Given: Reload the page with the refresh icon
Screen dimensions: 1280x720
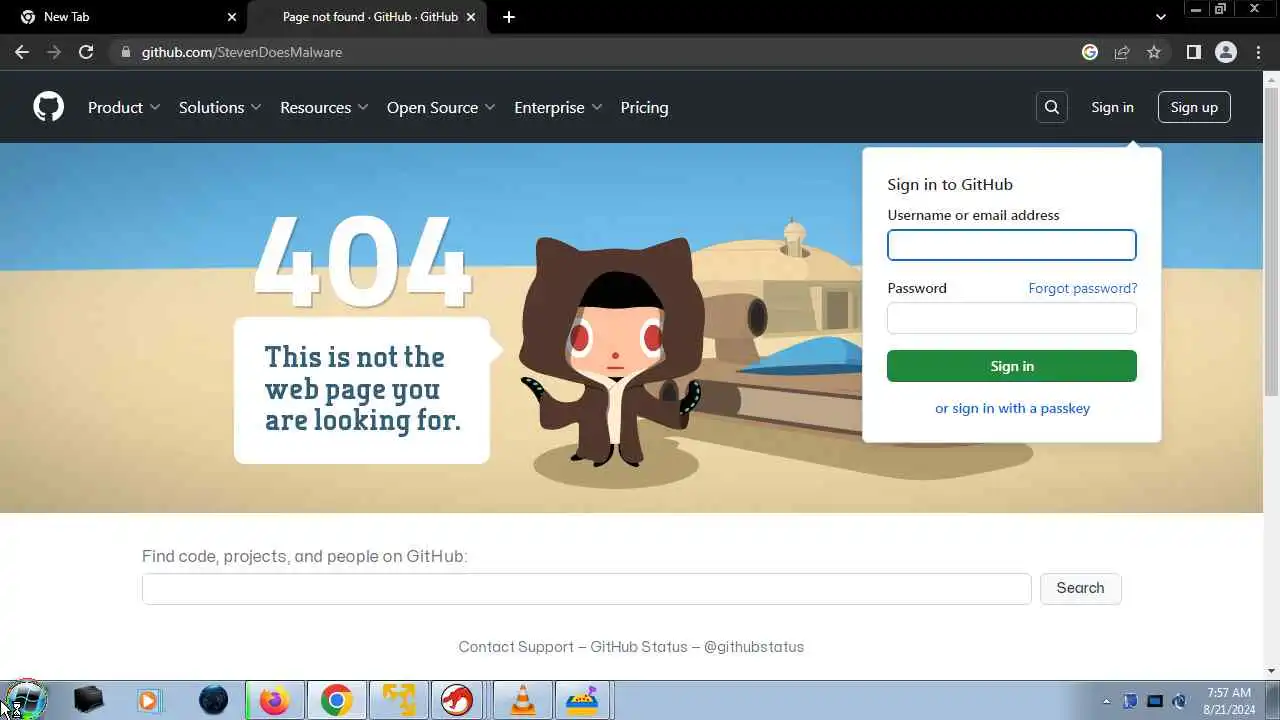Looking at the screenshot, I should click(86, 52).
